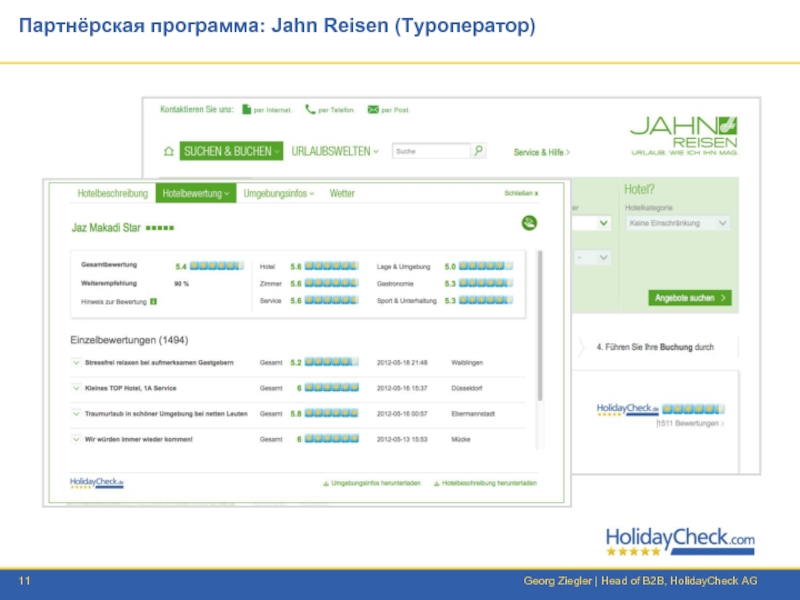Select the Hotelbewertung tab
The height and width of the screenshot is (600, 800).
click(196, 193)
